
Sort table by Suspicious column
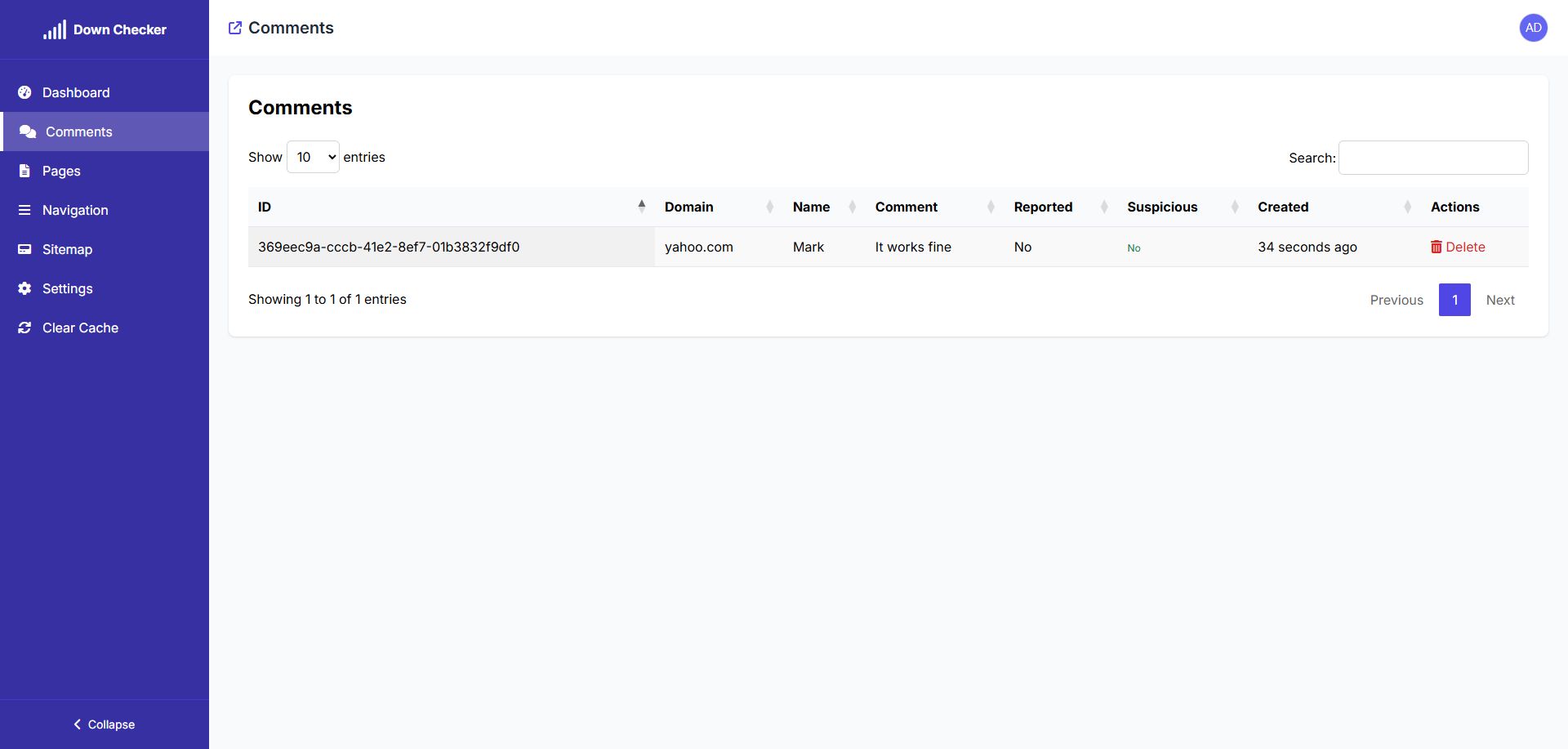(x=1183, y=207)
